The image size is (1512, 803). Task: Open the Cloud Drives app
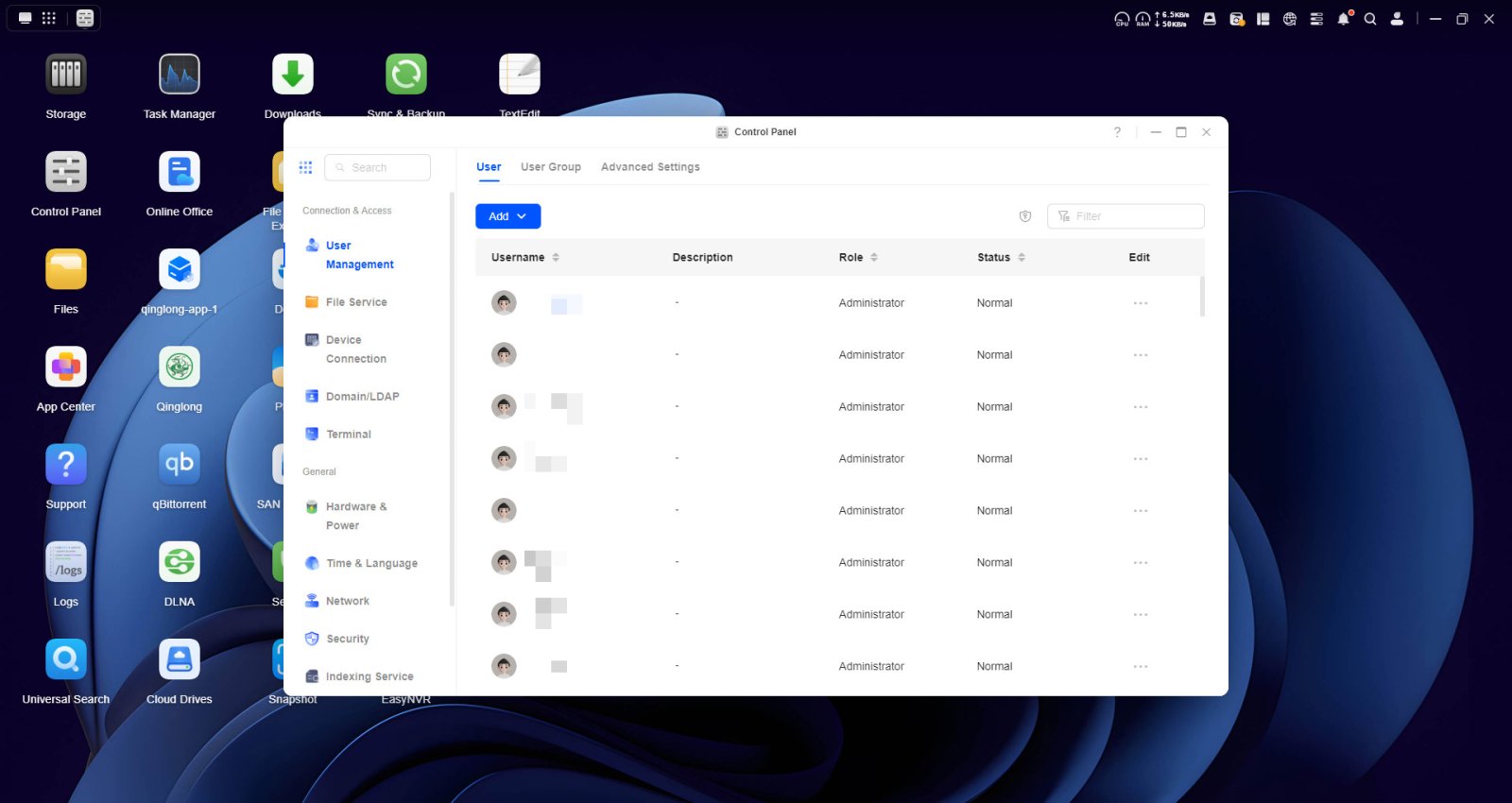pos(179,659)
